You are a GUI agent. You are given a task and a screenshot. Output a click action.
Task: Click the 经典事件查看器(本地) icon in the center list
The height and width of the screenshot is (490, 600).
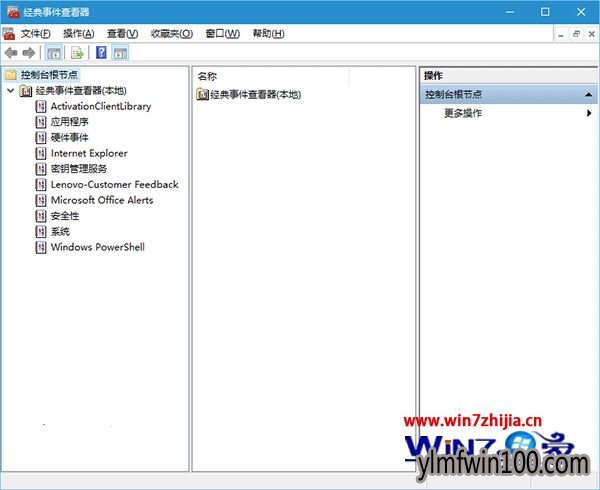pyautogui.click(x=202, y=94)
